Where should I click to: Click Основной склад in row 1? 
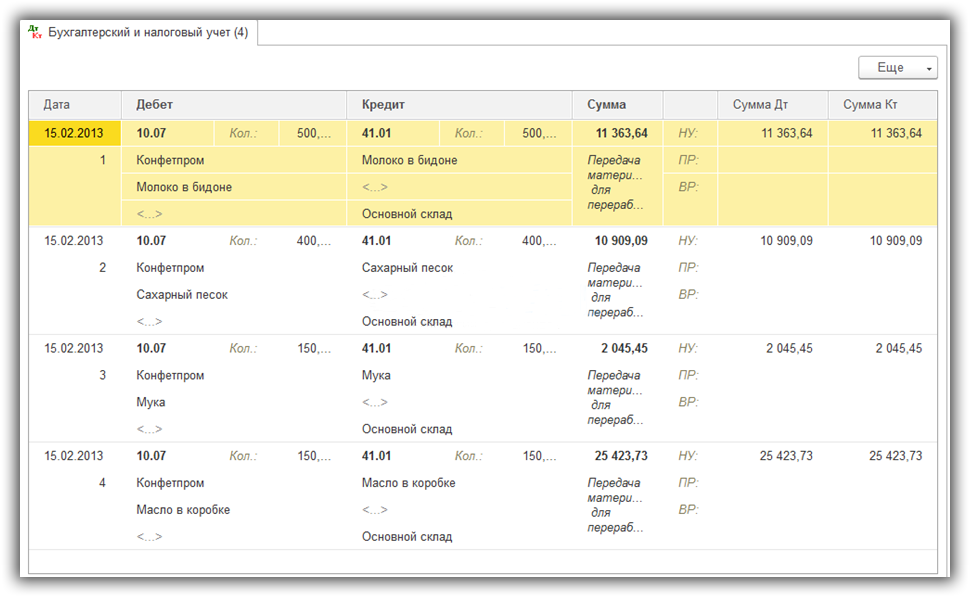click(407, 214)
